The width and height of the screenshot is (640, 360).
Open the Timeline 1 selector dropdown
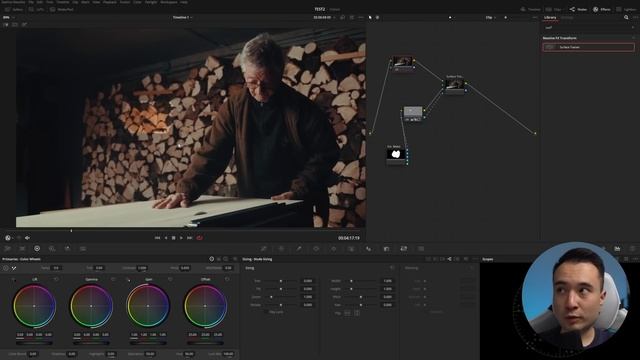tap(182, 18)
